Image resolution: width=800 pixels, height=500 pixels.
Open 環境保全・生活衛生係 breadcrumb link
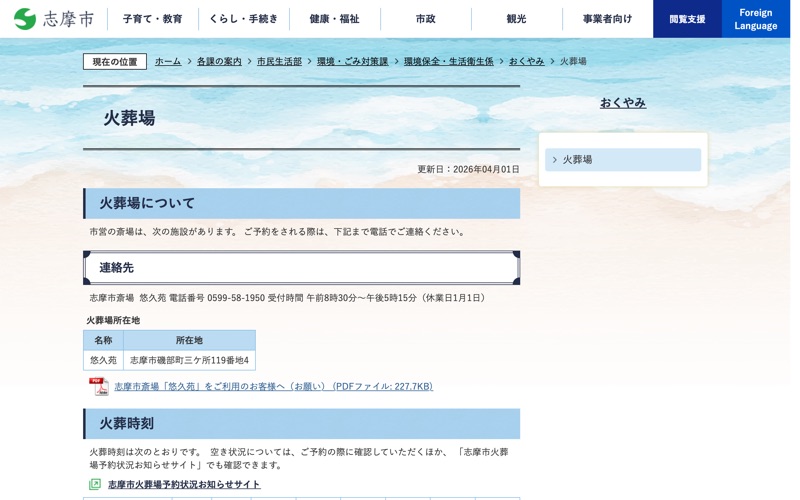click(x=448, y=61)
